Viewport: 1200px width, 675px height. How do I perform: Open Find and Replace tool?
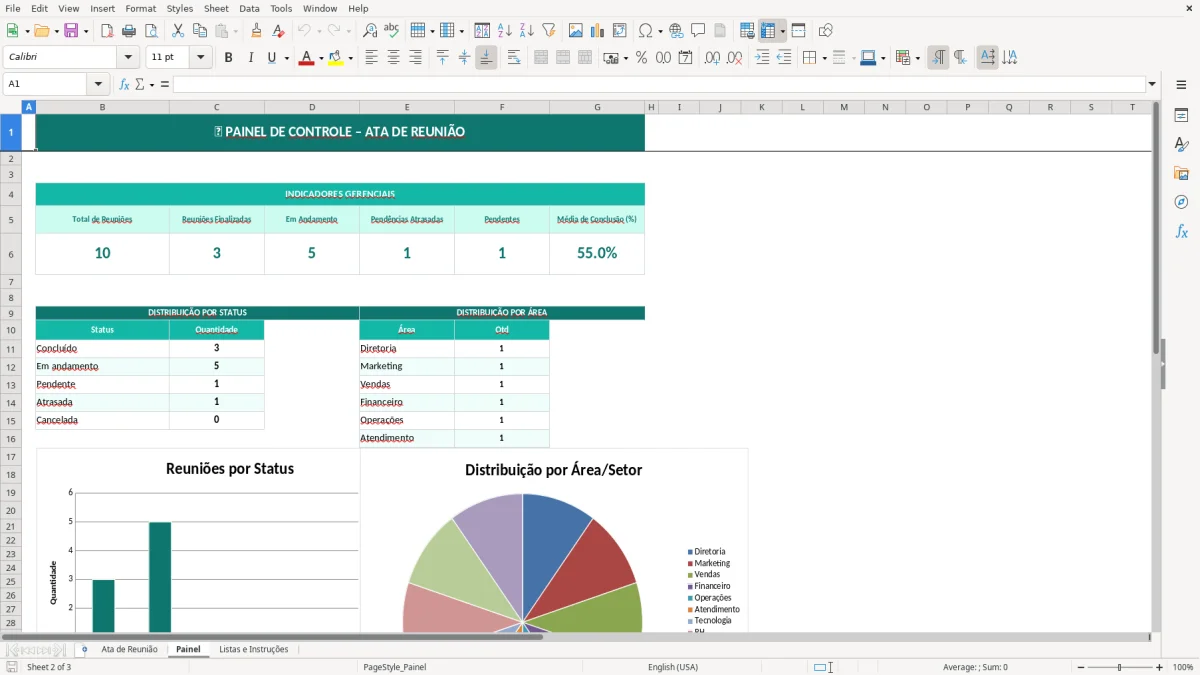pos(370,31)
